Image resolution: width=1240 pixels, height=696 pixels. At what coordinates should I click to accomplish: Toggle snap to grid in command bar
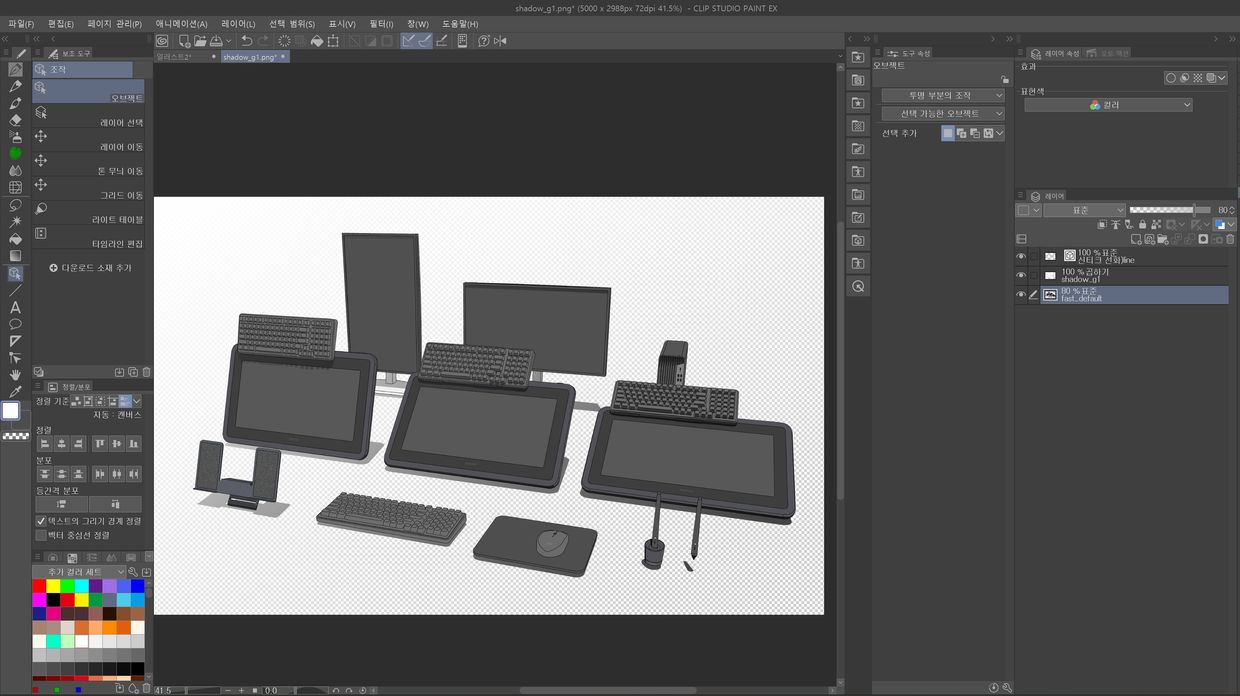[442, 41]
